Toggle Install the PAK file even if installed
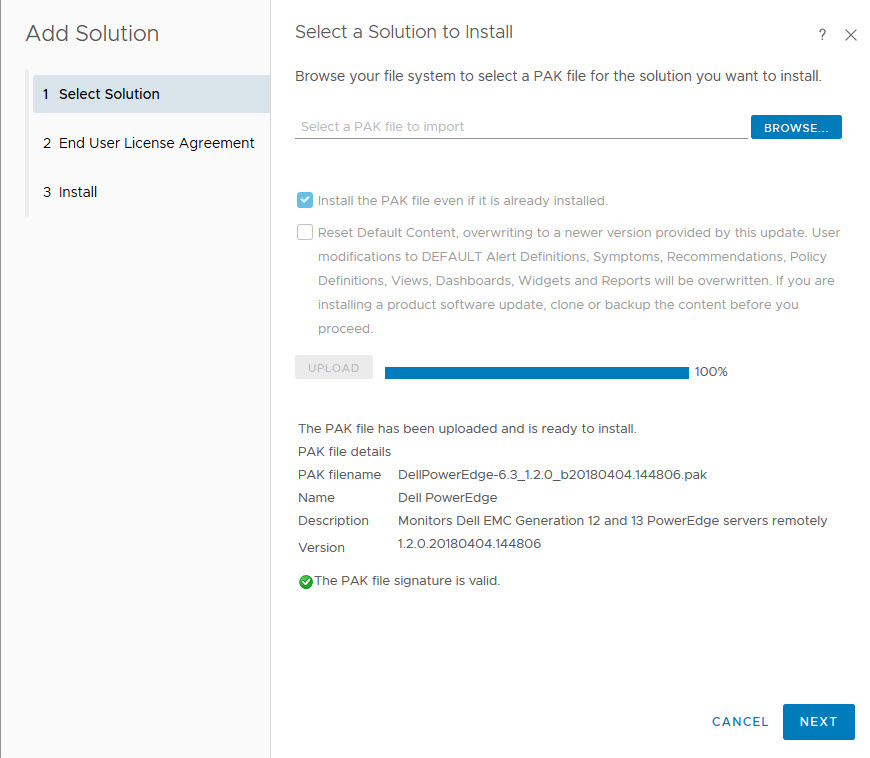 305,200
